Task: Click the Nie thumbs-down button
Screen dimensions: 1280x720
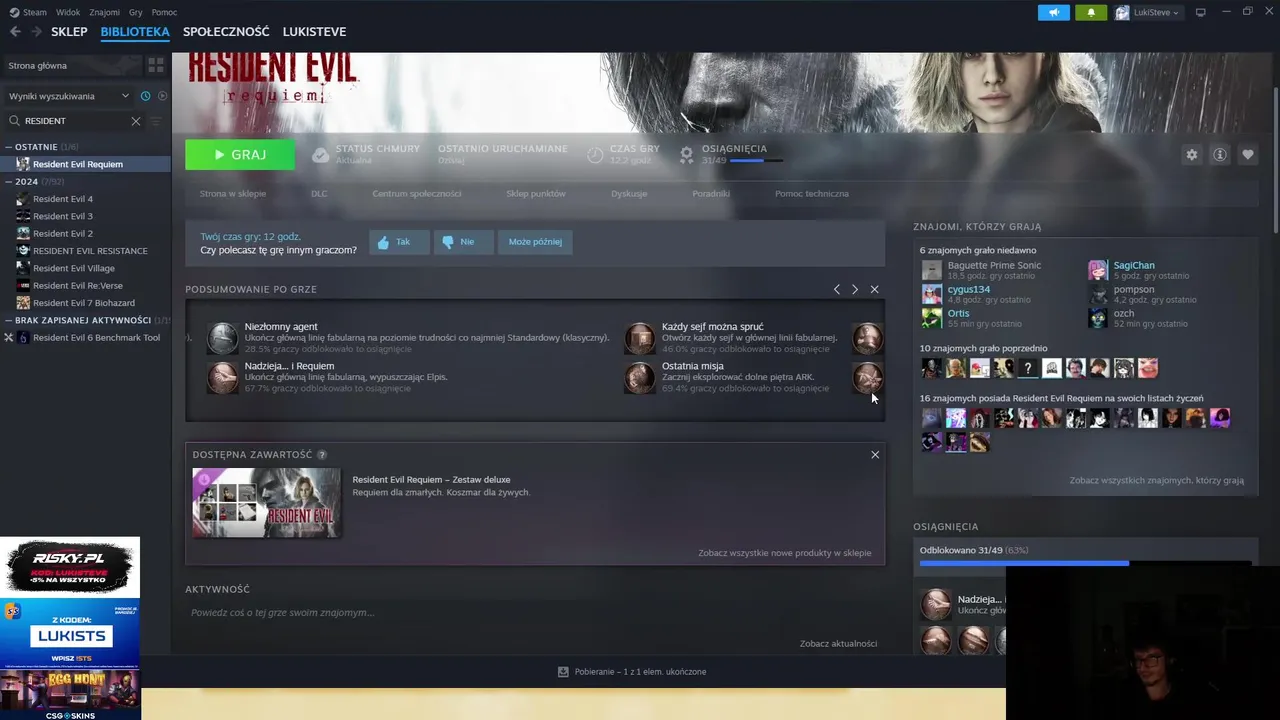Action: [463, 242]
